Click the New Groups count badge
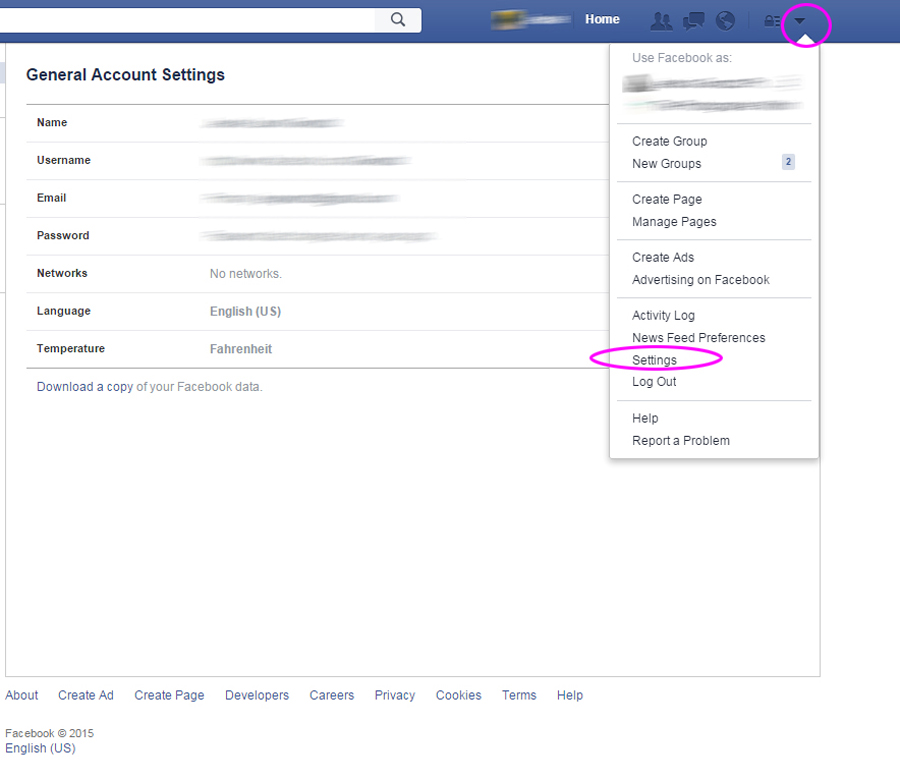The height and width of the screenshot is (780, 900). click(x=788, y=162)
